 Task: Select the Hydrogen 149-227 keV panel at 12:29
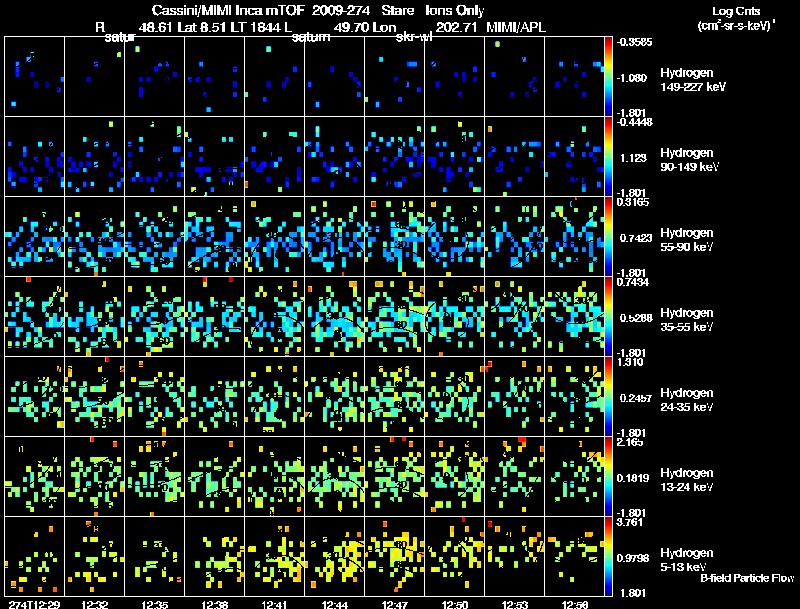click(35, 77)
